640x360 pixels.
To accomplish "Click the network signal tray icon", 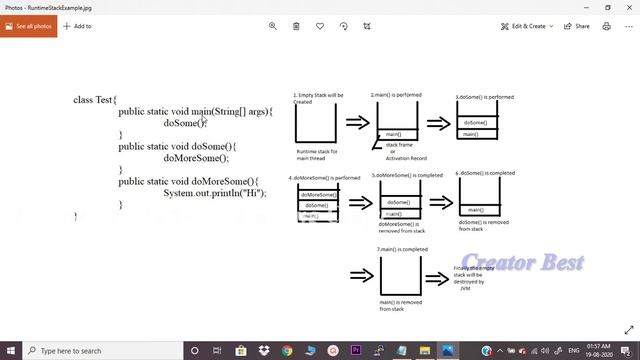I will coord(534,351).
